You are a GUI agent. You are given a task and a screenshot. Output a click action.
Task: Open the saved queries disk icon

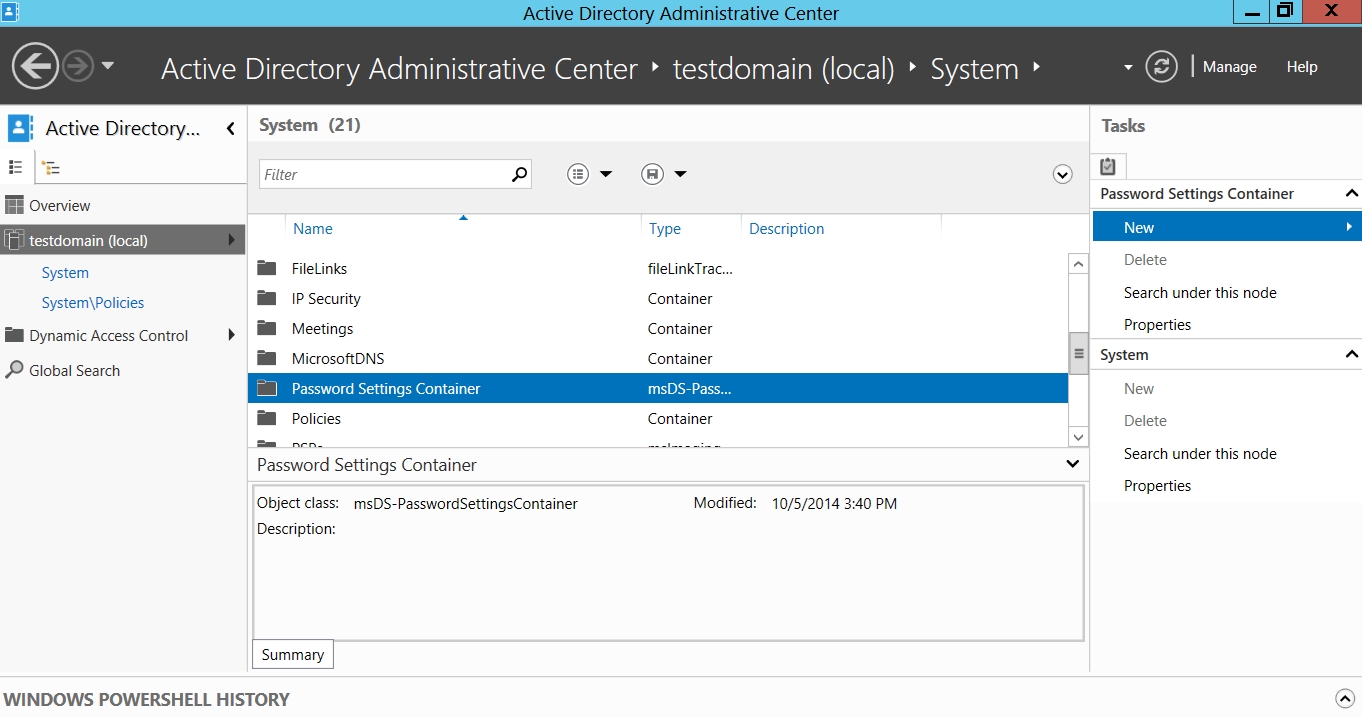(x=652, y=174)
